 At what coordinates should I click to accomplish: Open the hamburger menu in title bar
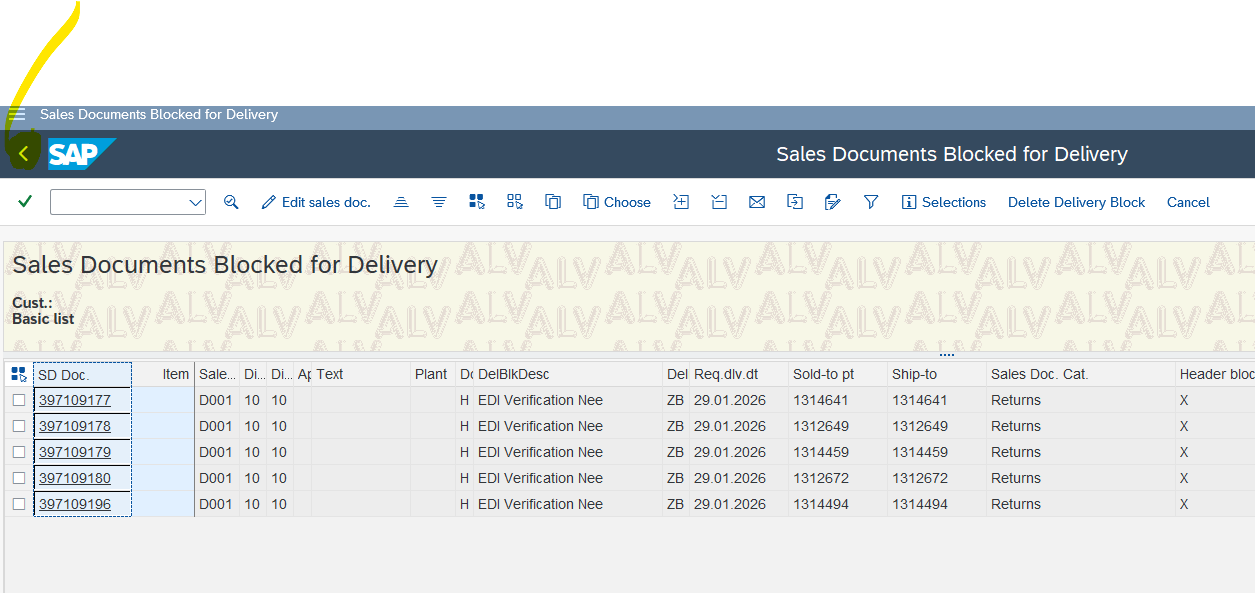tap(18, 115)
